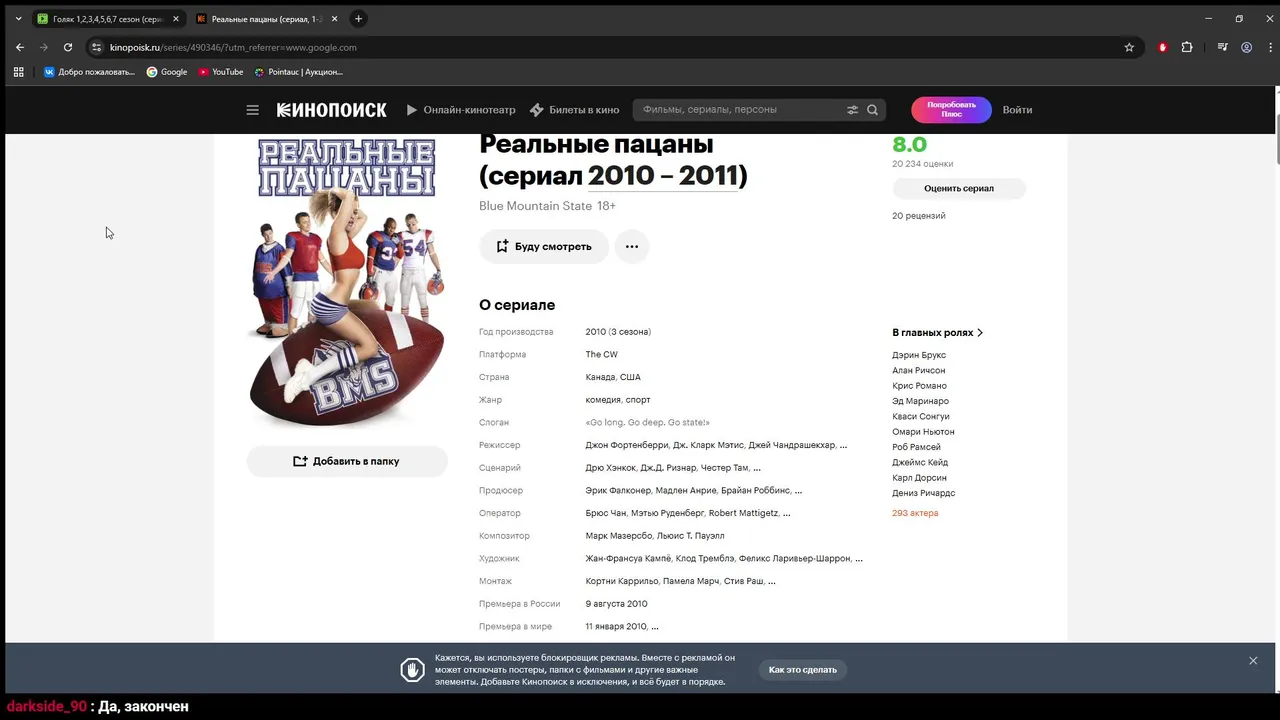Click the search magnifier icon

point(872,110)
